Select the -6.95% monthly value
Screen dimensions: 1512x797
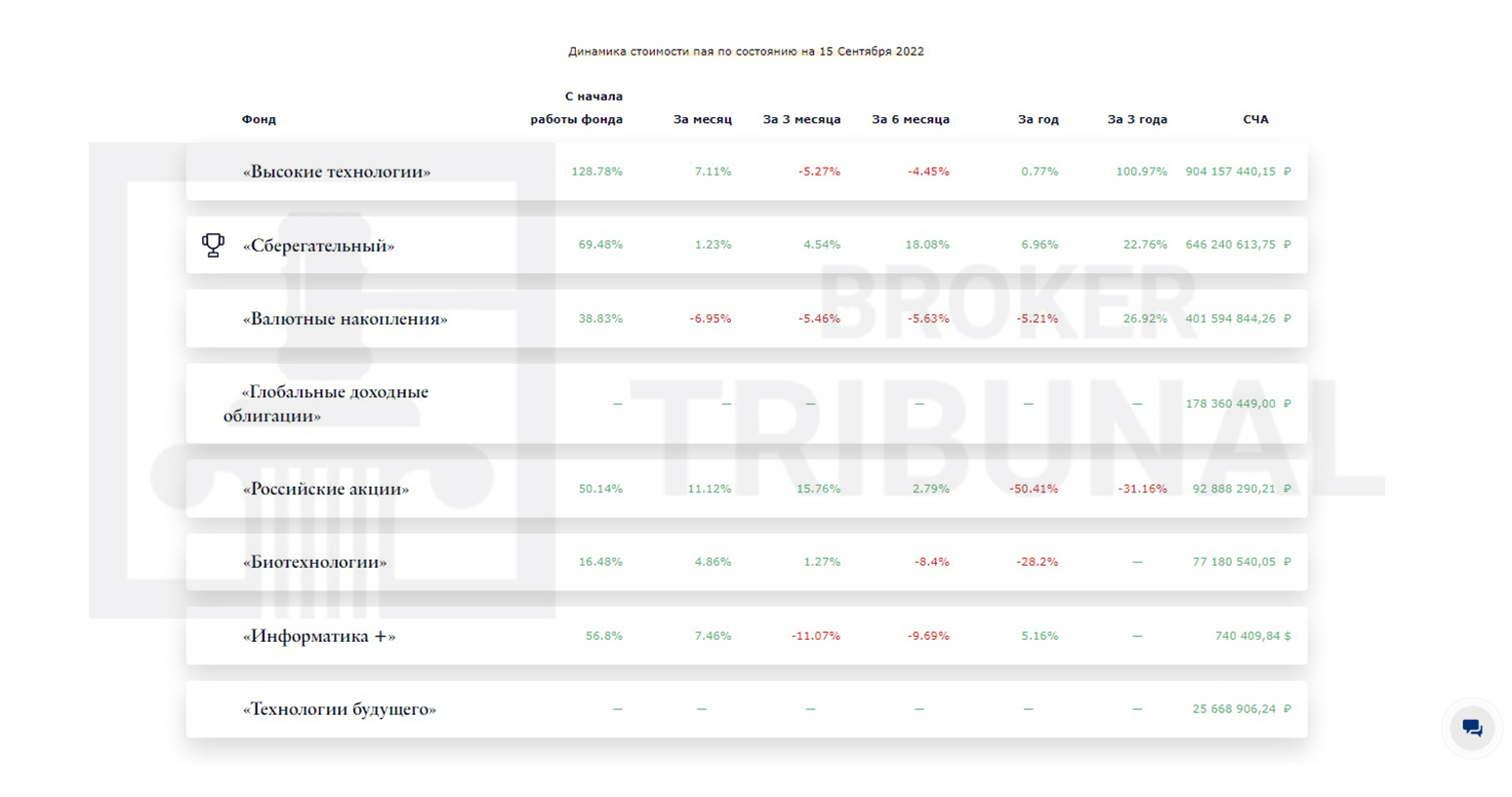tap(710, 319)
